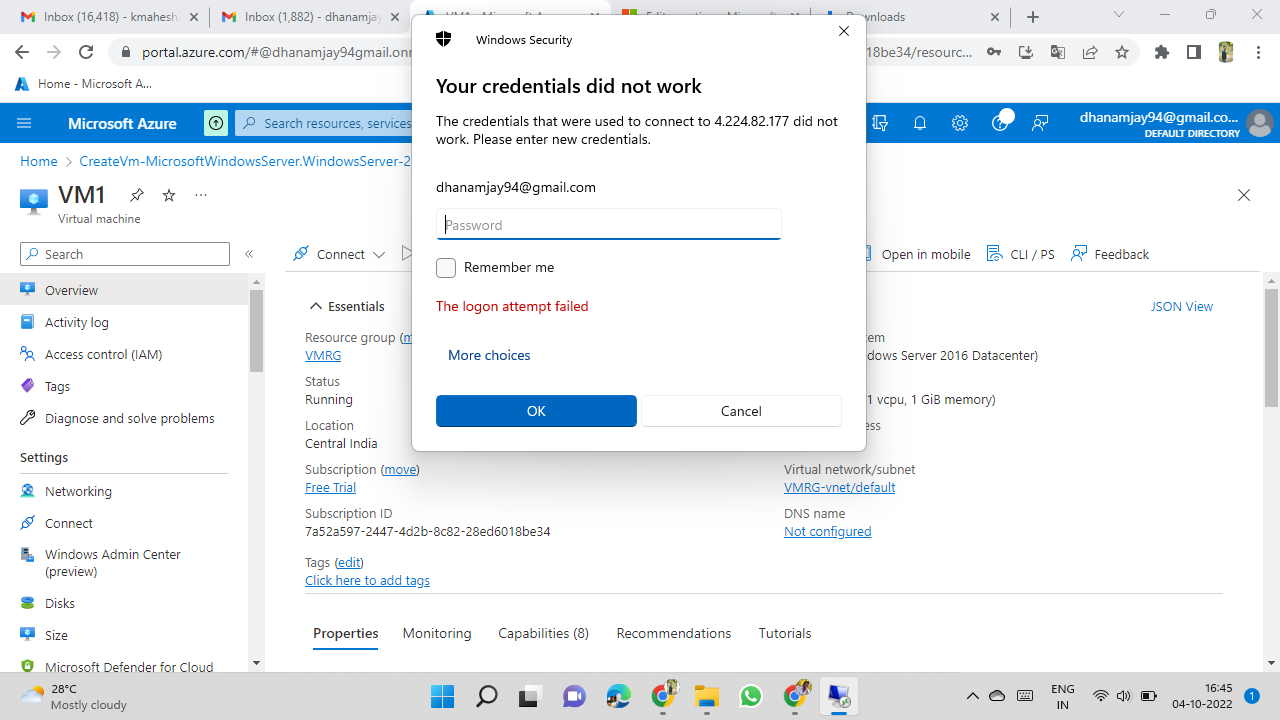The image size is (1280, 720).
Task: Add VM1 to favorites via star icon
Action: (168, 195)
